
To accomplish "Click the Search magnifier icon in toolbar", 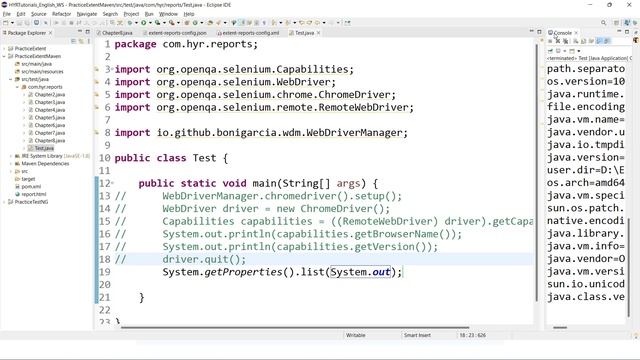I will point(603,23).
